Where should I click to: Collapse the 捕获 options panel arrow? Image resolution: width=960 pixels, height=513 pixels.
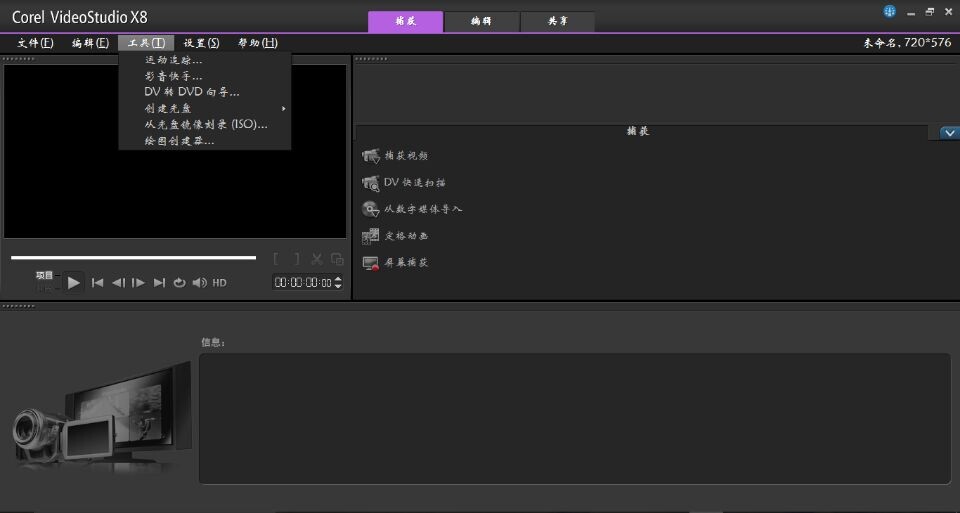(949, 133)
